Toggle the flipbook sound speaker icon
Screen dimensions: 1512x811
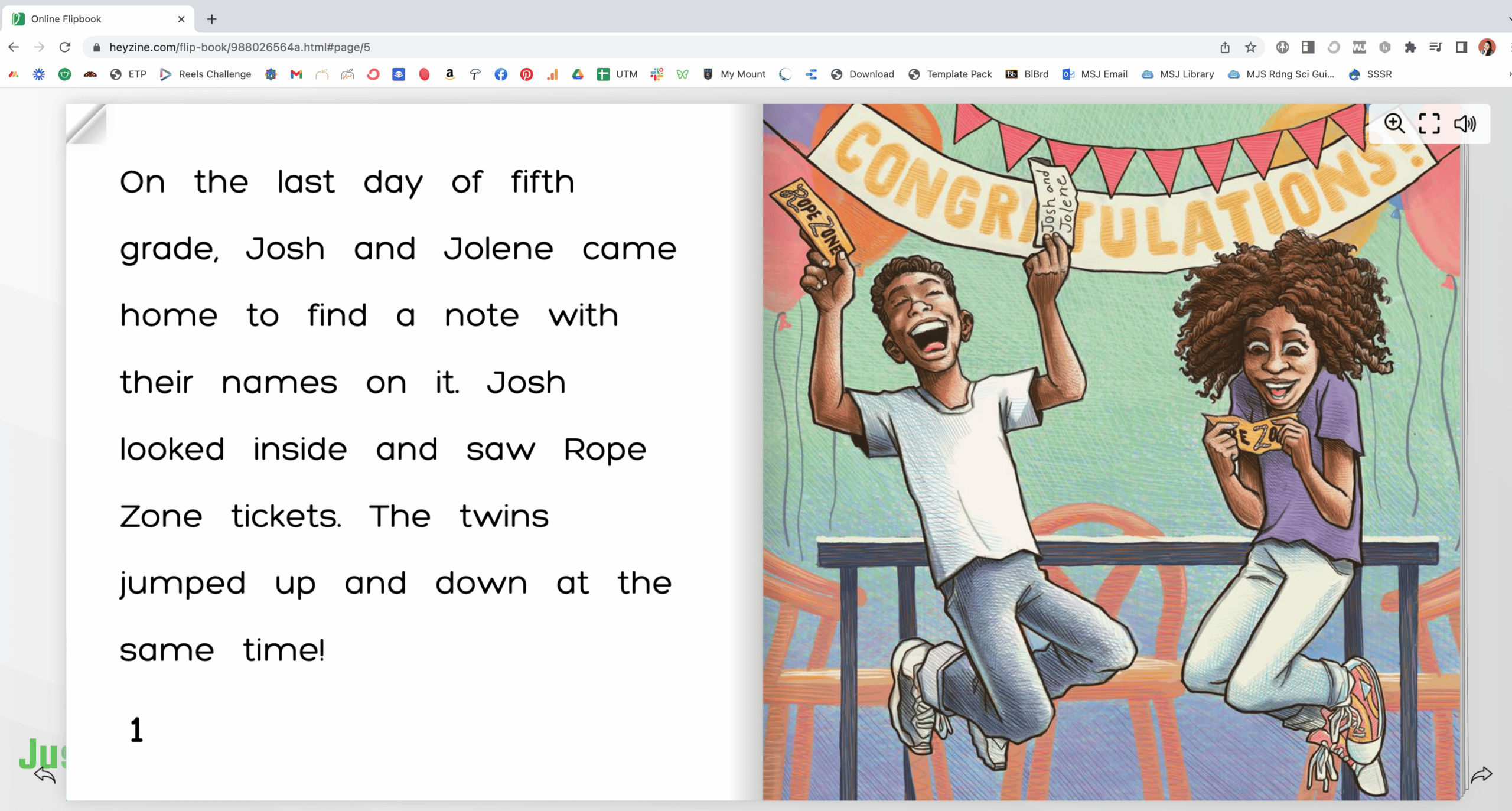[x=1465, y=123]
